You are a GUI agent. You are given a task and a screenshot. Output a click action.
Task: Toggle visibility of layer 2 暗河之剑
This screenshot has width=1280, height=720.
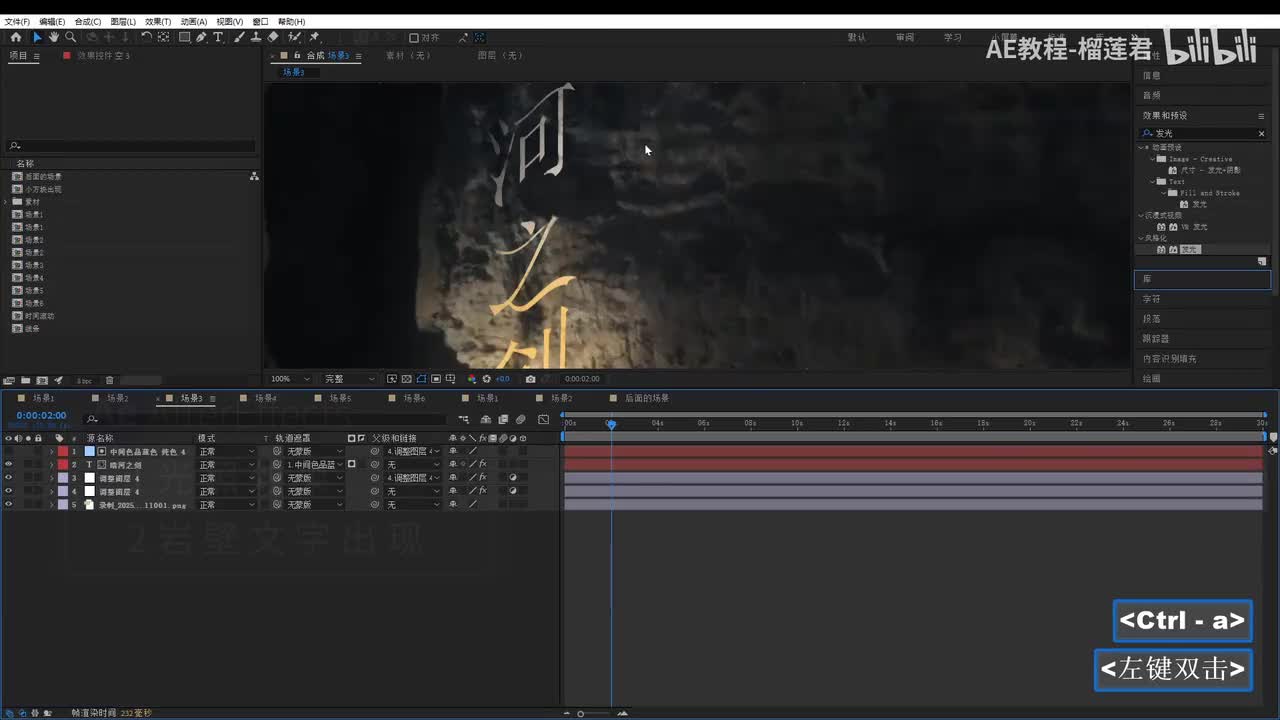(x=8, y=465)
